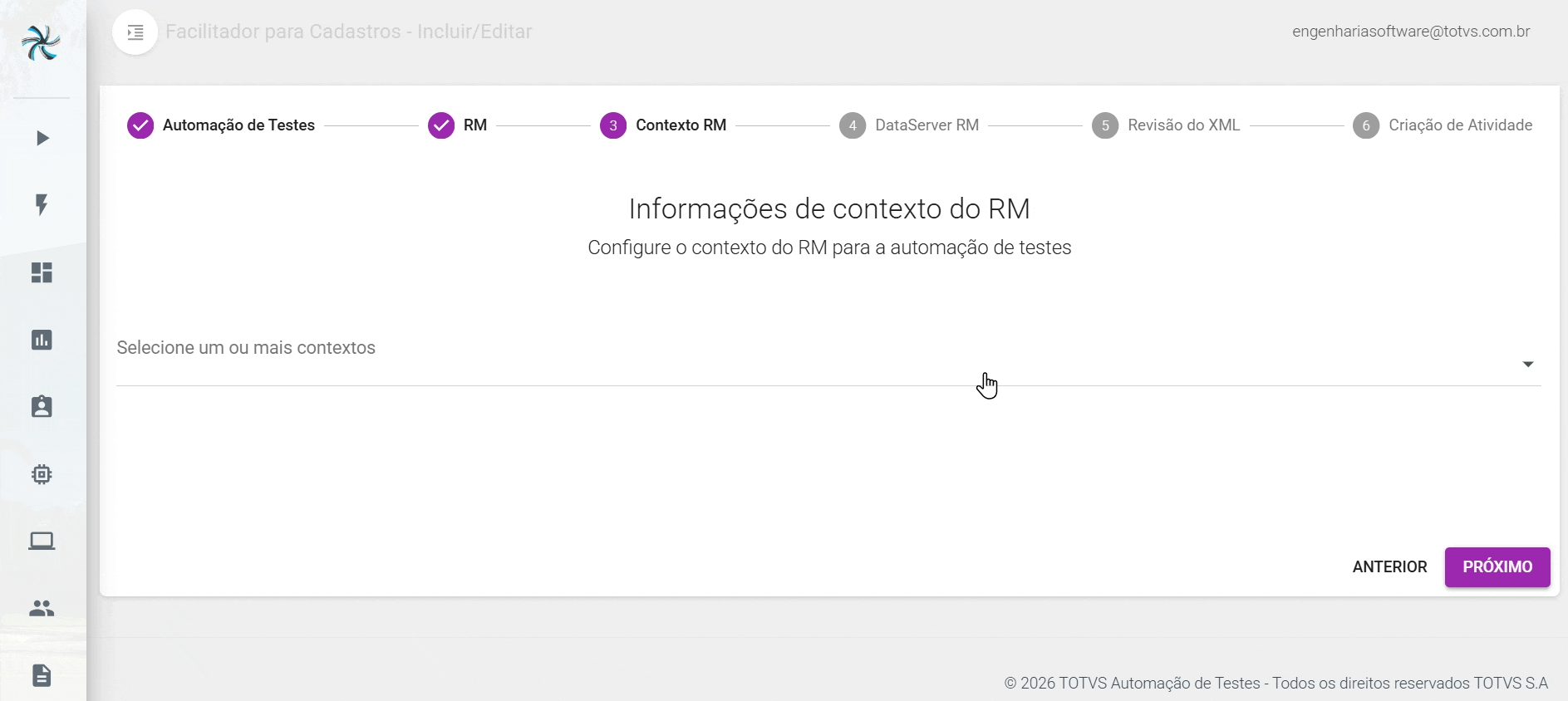
Task: Click the document sidebar icon
Action: click(42, 675)
